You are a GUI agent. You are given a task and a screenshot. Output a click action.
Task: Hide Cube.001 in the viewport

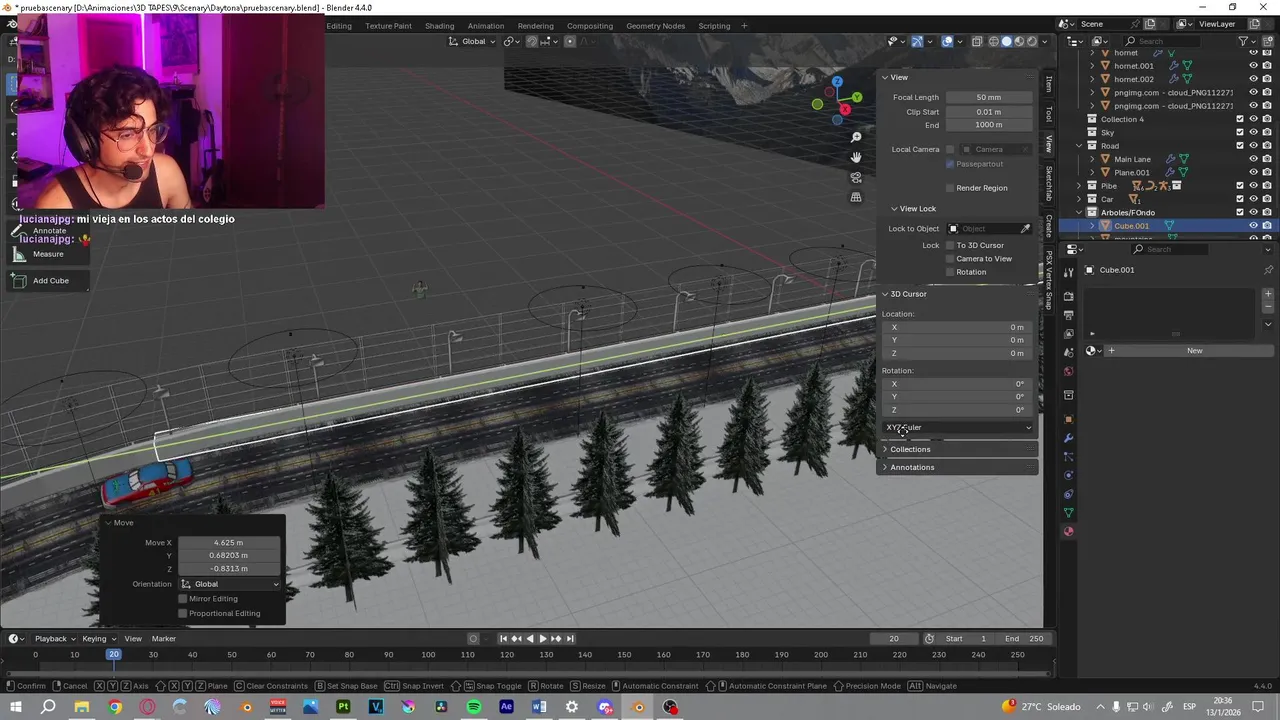coord(1253,226)
